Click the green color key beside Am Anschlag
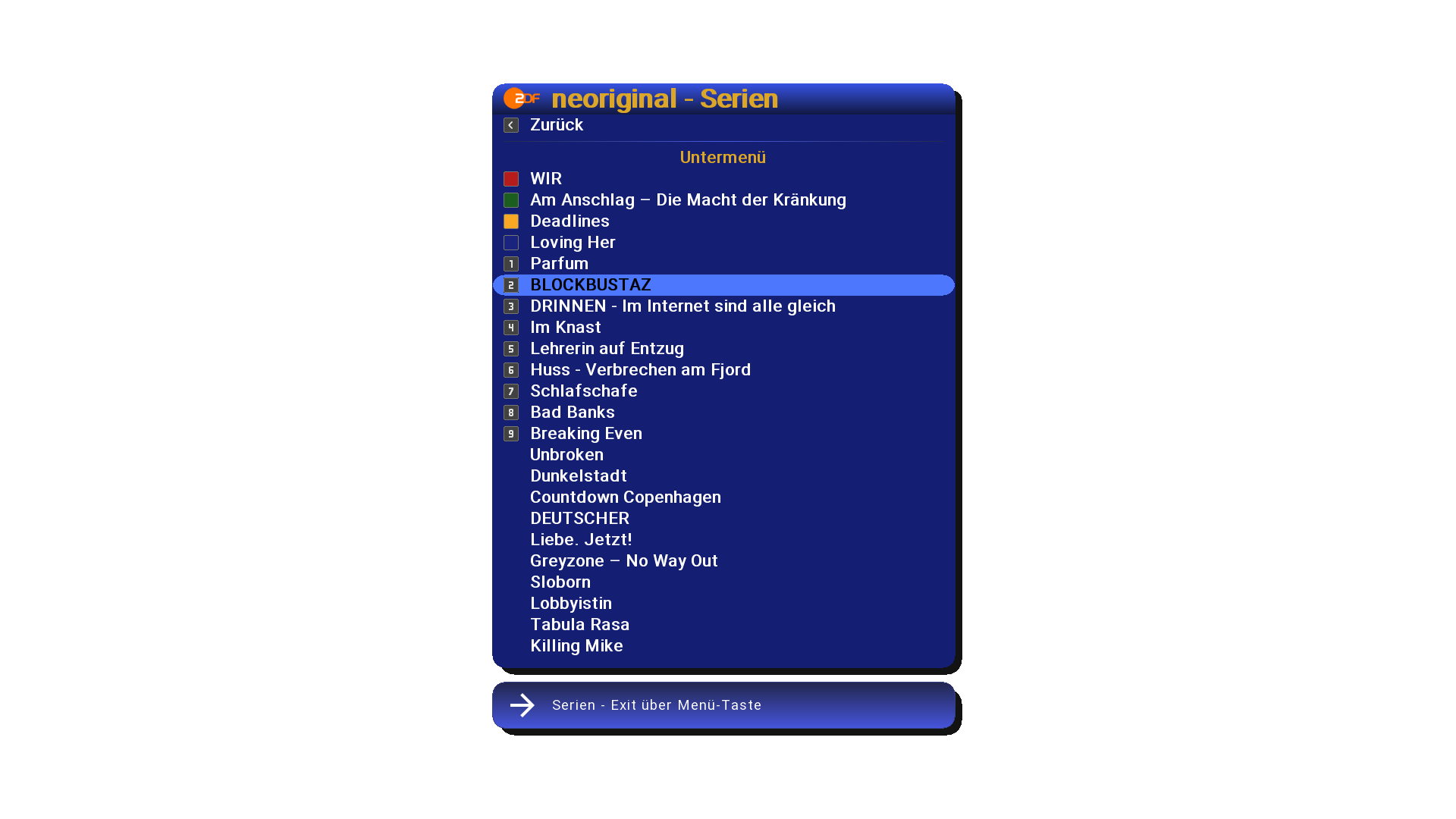The height and width of the screenshot is (819, 1456). click(x=511, y=200)
